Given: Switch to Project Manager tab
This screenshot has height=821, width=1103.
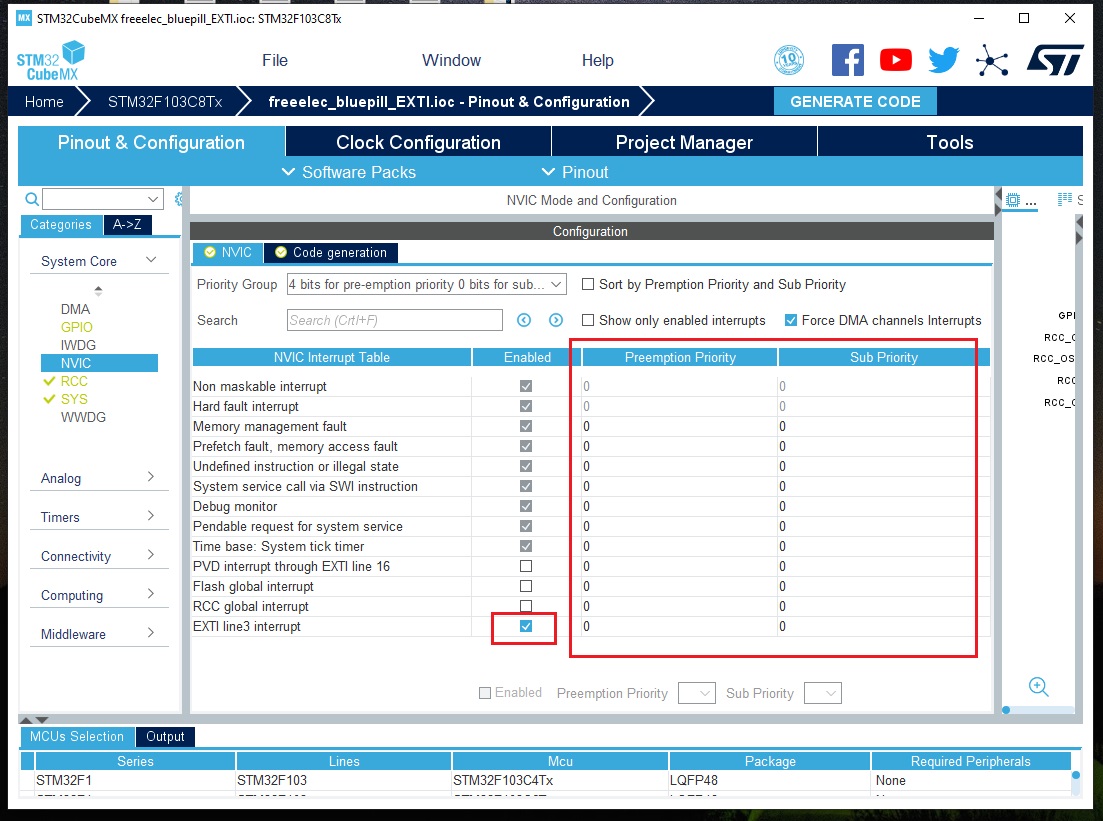Looking at the screenshot, I should 684,142.
